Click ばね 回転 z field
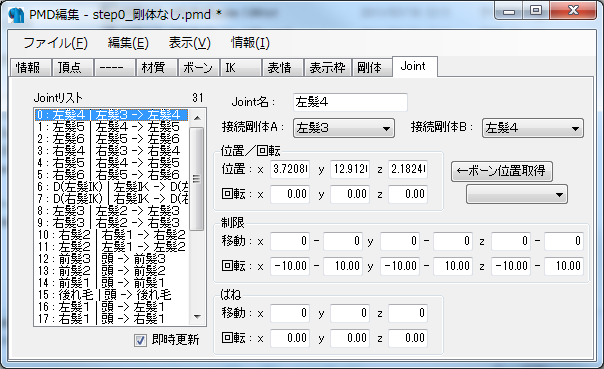 coord(408,338)
